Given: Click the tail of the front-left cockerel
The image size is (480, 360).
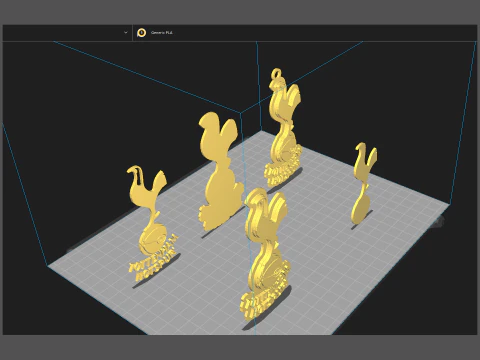Looking at the screenshot, I should pyautogui.click(x=159, y=183).
